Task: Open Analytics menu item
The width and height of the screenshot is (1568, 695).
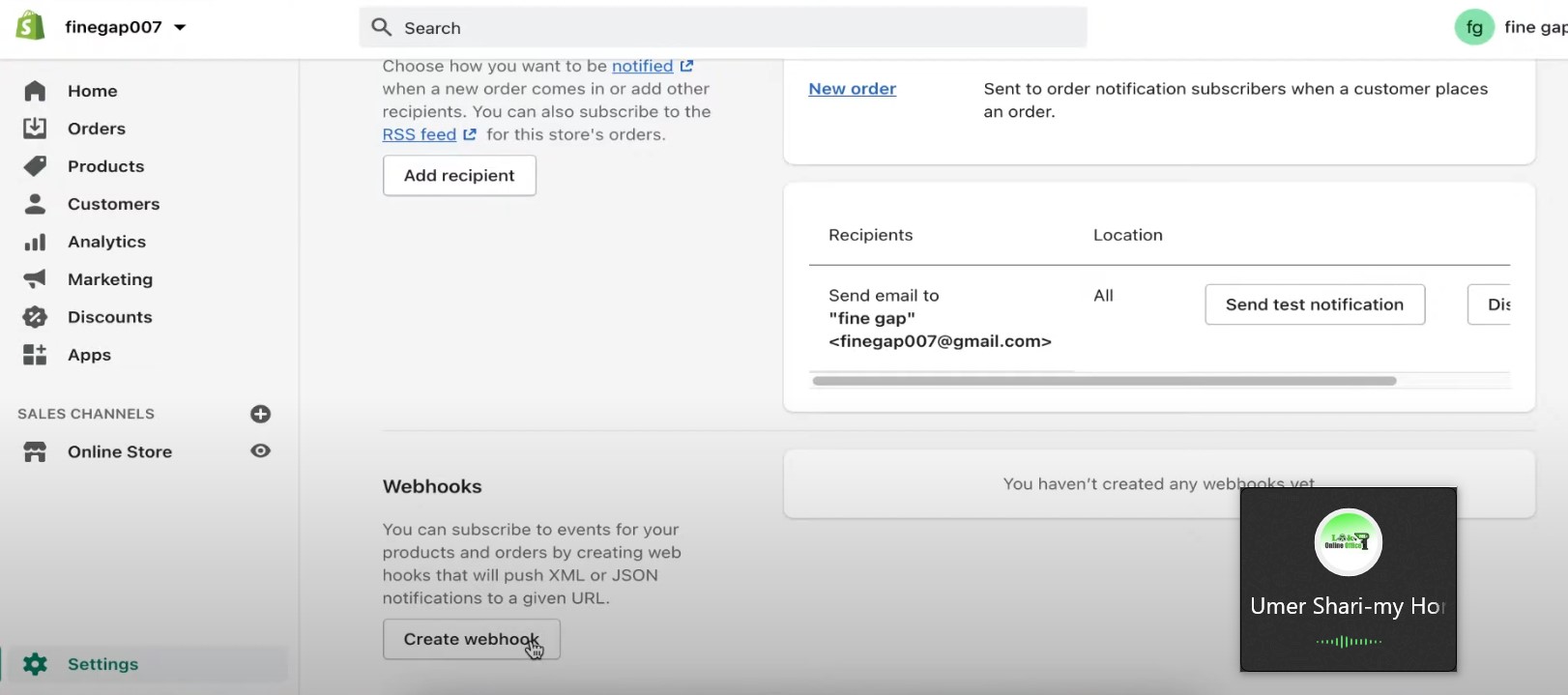Action: [107, 242]
